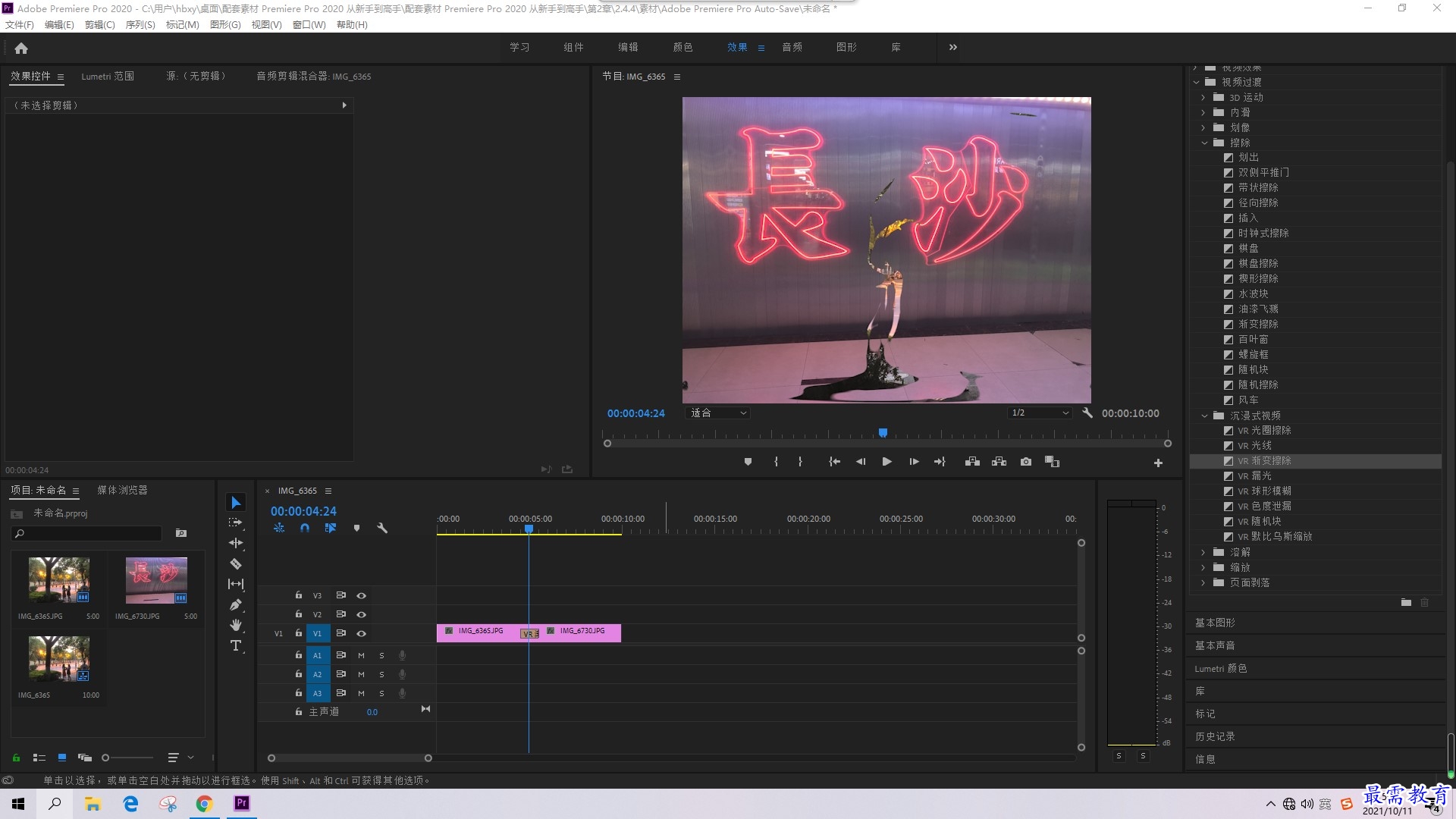This screenshot has height=819, width=1456.
Task: Switch to 音频 workspace tab
Action: point(792,47)
